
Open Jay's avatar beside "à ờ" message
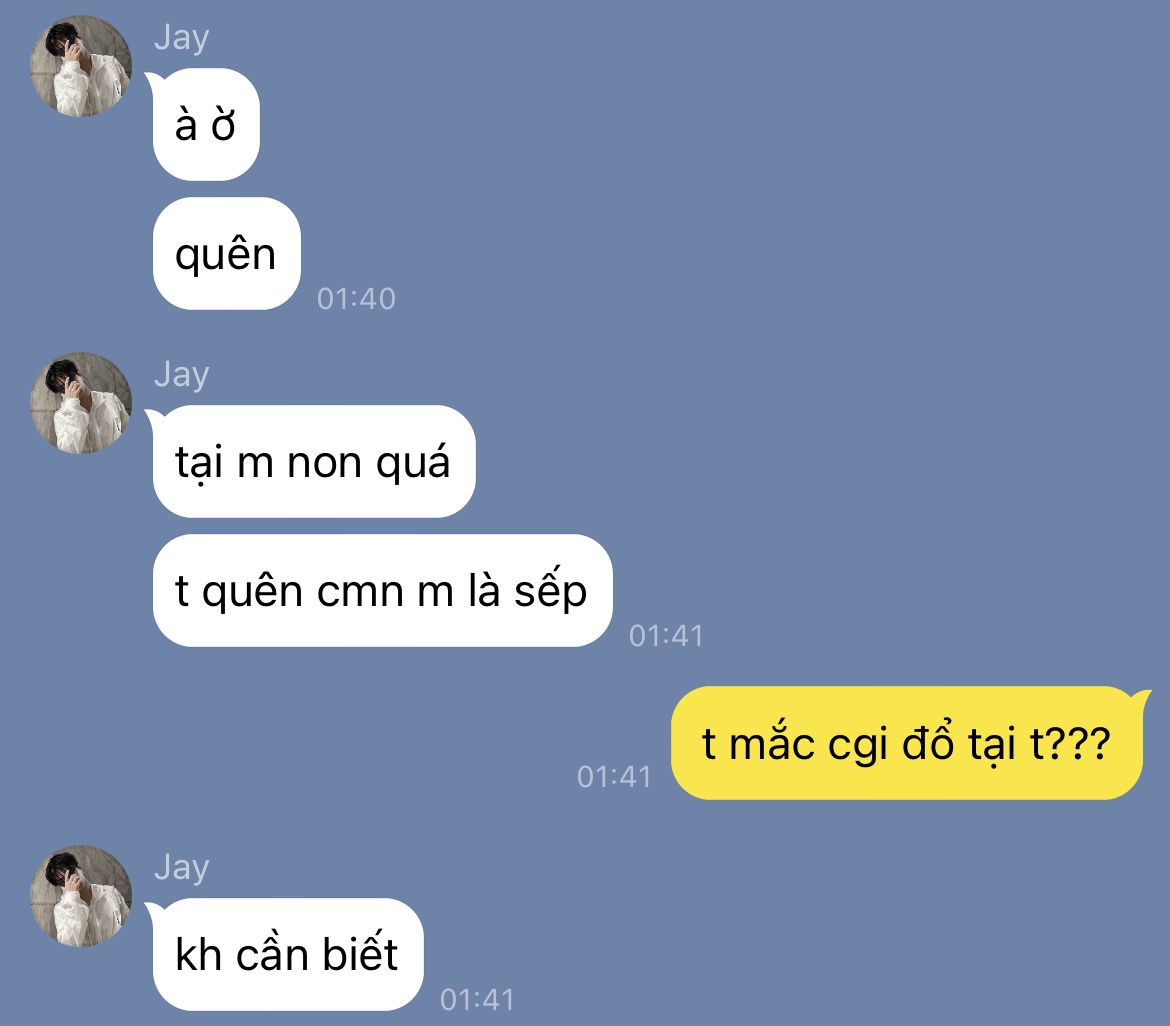click(x=81, y=66)
